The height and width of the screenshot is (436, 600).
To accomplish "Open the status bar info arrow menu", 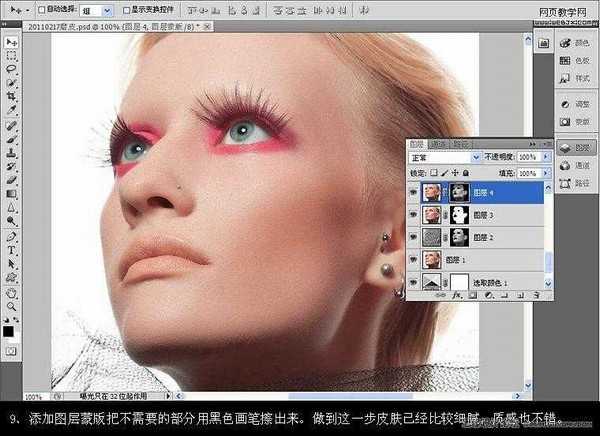I will pos(168,396).
